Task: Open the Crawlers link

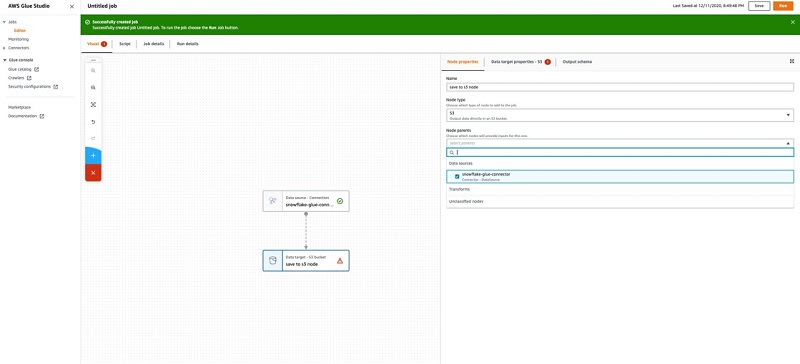Action: pos(16,78)
